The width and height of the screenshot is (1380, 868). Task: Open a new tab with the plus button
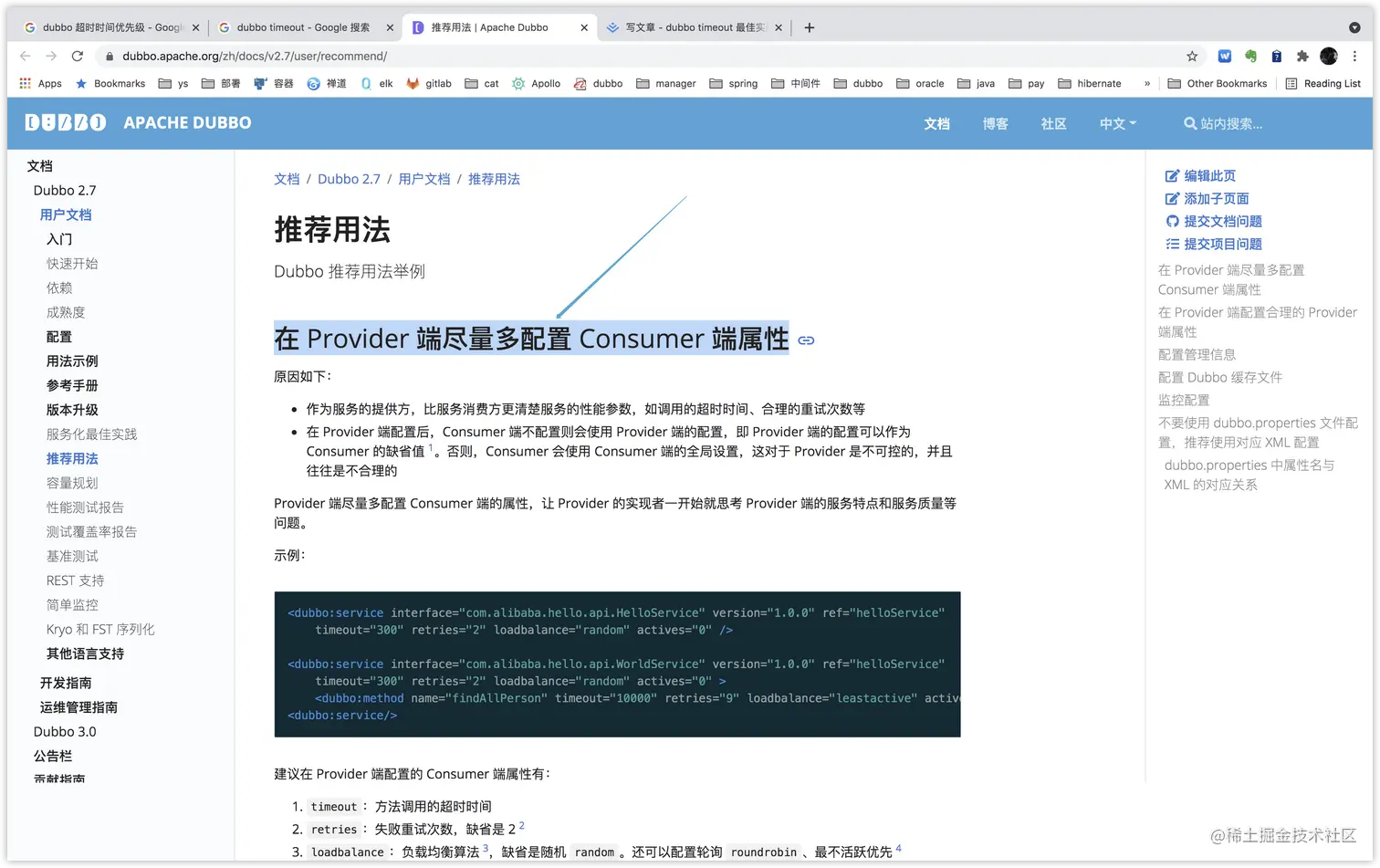tap(810, 27)
